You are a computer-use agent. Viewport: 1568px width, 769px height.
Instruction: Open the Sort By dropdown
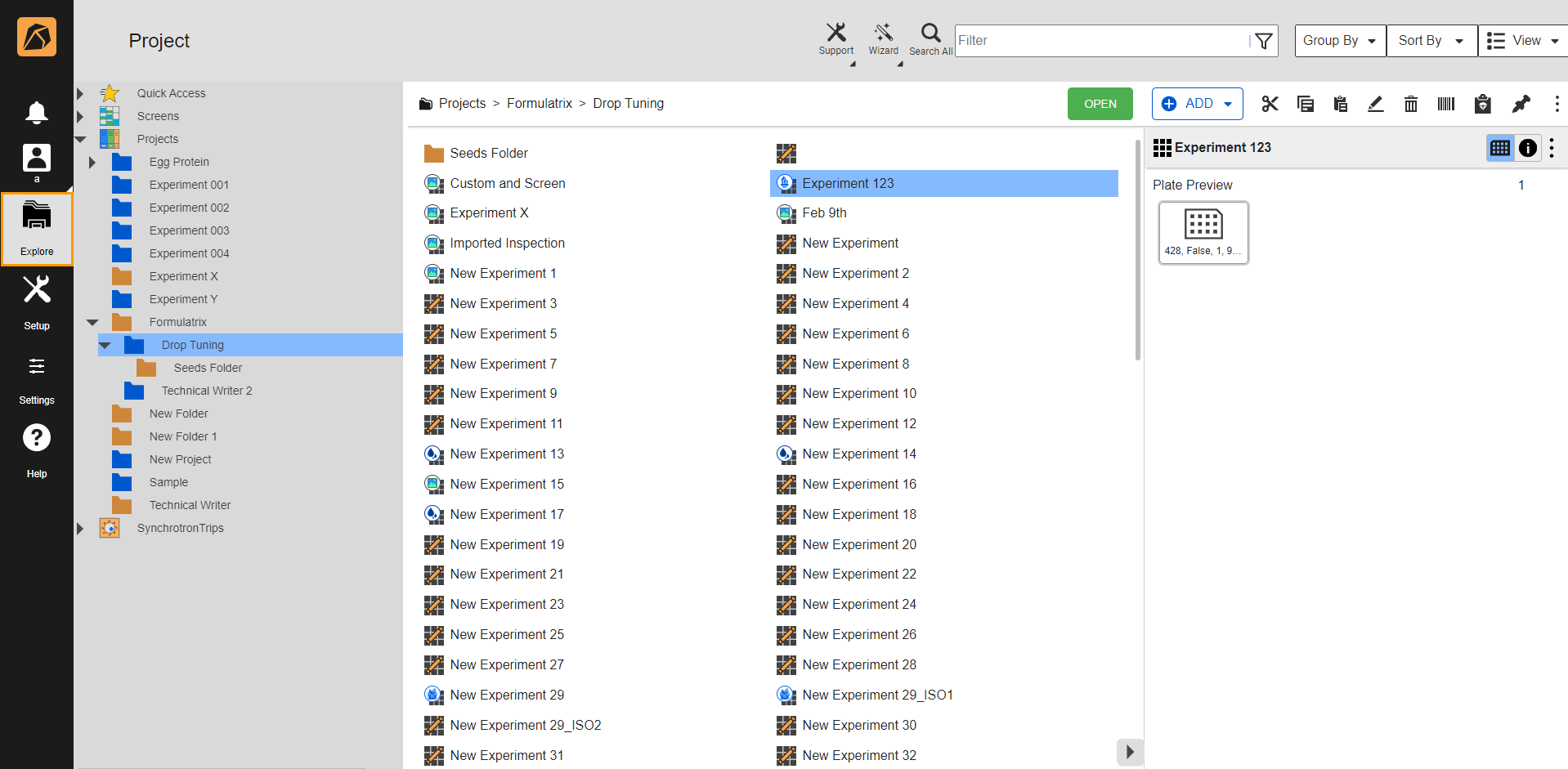click(1431, 41)
